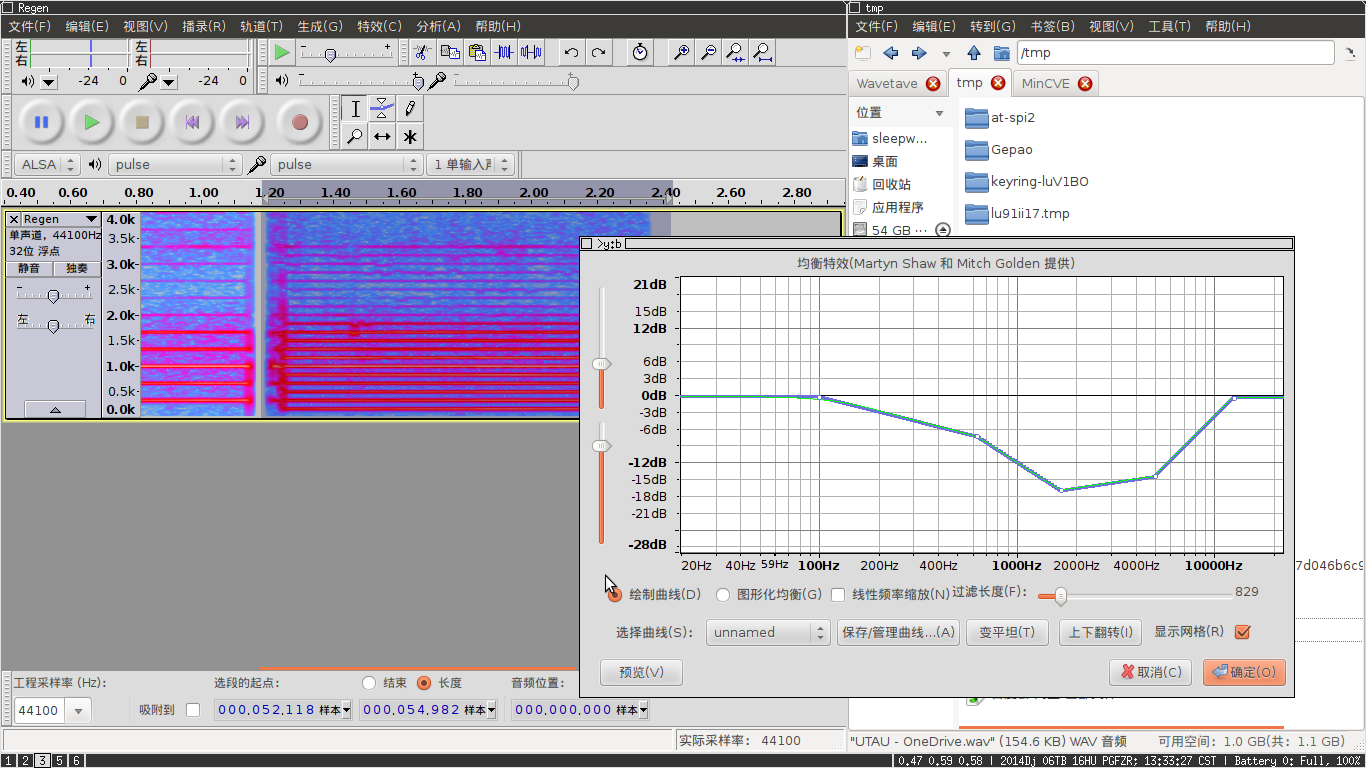Viewport: 1366px width, 768px height.
Task: Select the 绘制曲线(D) radio button
Action: click(x=615, y=595)
